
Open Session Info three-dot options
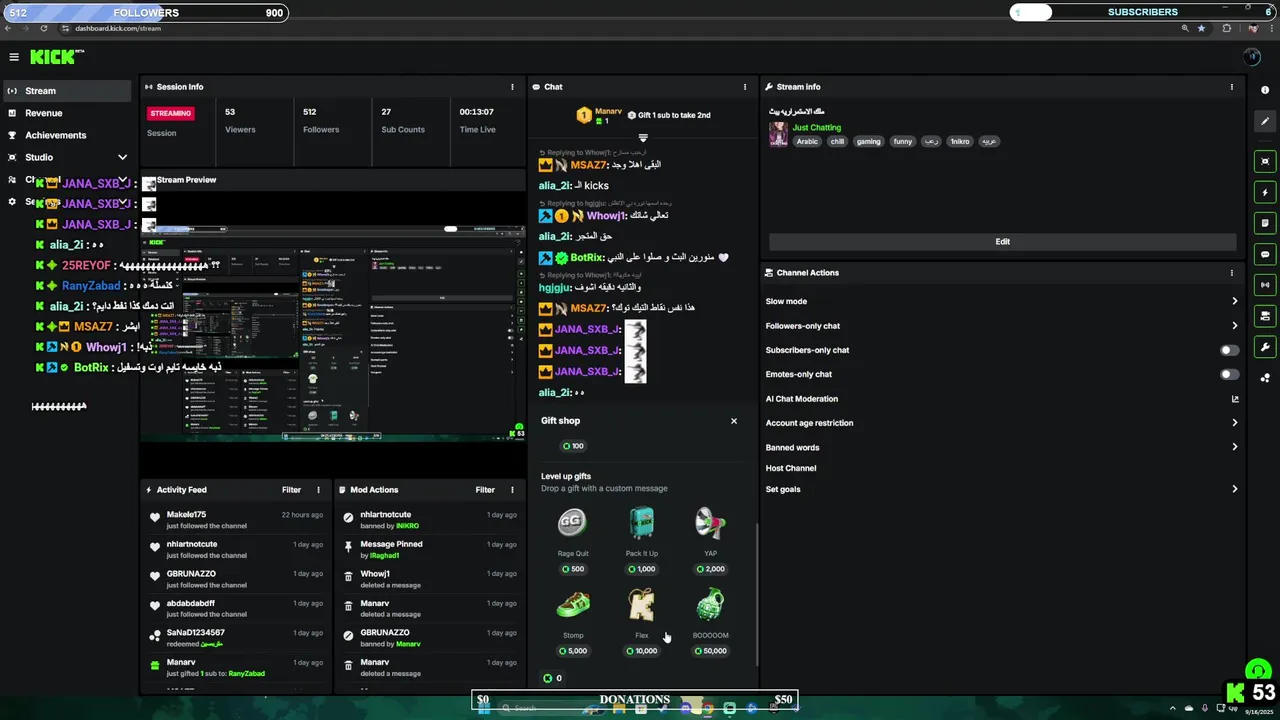click(513, 87)
